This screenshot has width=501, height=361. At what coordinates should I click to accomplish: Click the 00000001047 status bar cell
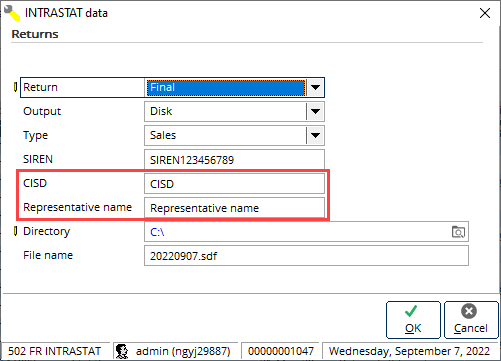281,351
